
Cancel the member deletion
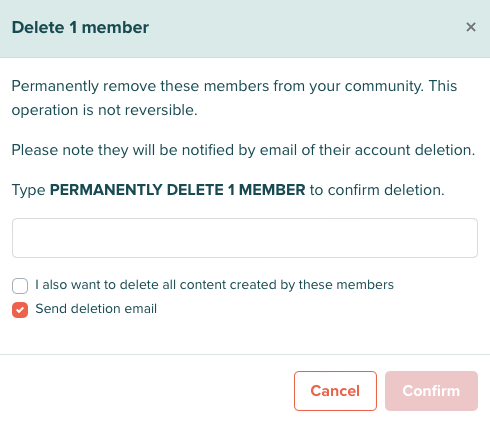(335, 391)
